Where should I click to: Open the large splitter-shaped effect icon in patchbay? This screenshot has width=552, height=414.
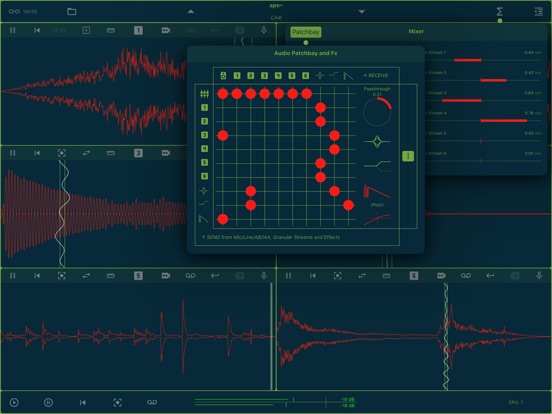point(377,166)
